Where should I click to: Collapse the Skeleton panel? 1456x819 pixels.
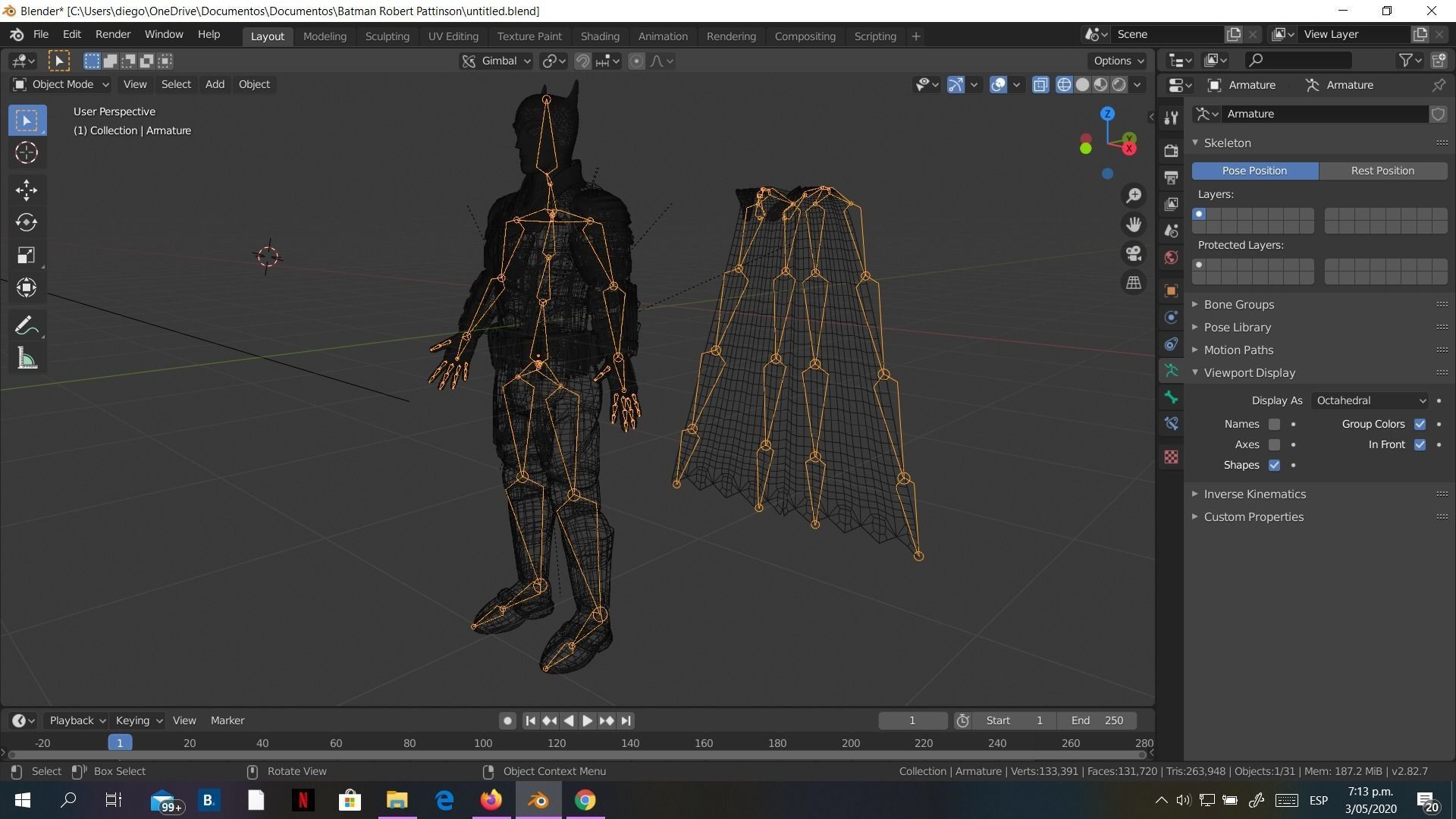pos(1227,143)
